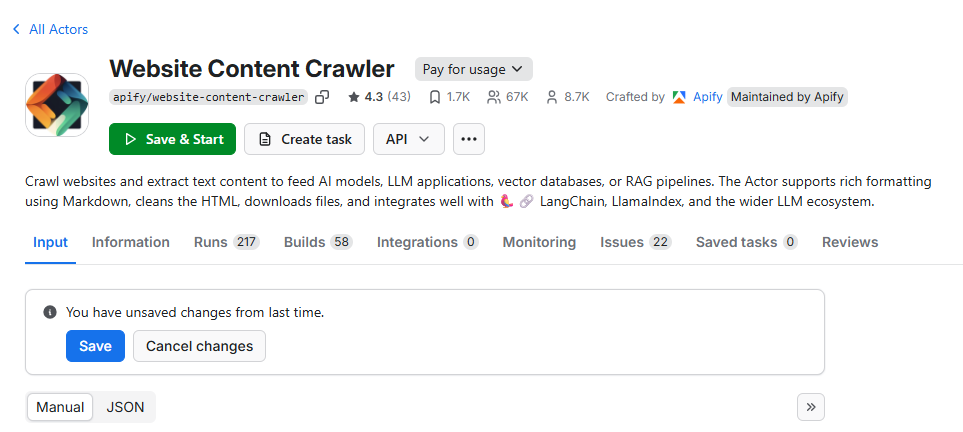Click the total users icon showing 67K

[493, 97]
